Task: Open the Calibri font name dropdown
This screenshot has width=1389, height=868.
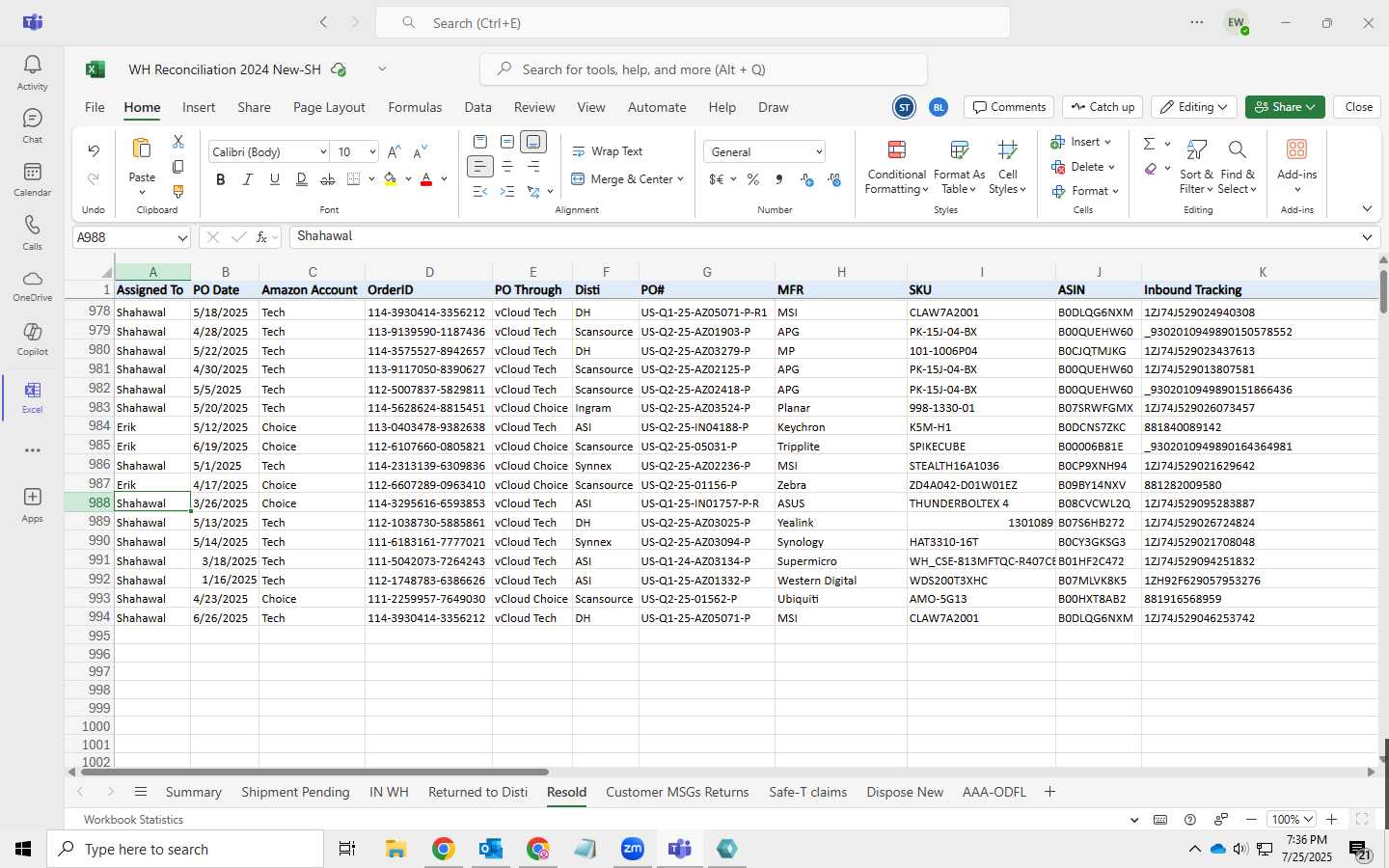Action: pyautogui.click(x=322, y=152)
